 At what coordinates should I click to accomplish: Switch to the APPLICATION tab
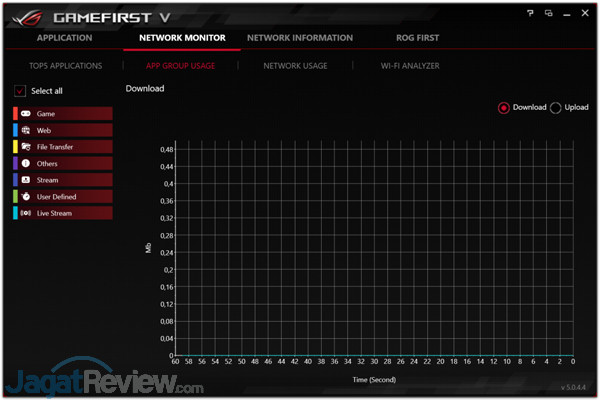coord(64,38)
